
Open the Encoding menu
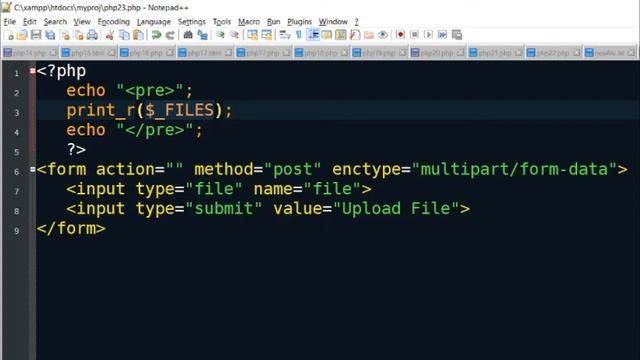point(113,22)
